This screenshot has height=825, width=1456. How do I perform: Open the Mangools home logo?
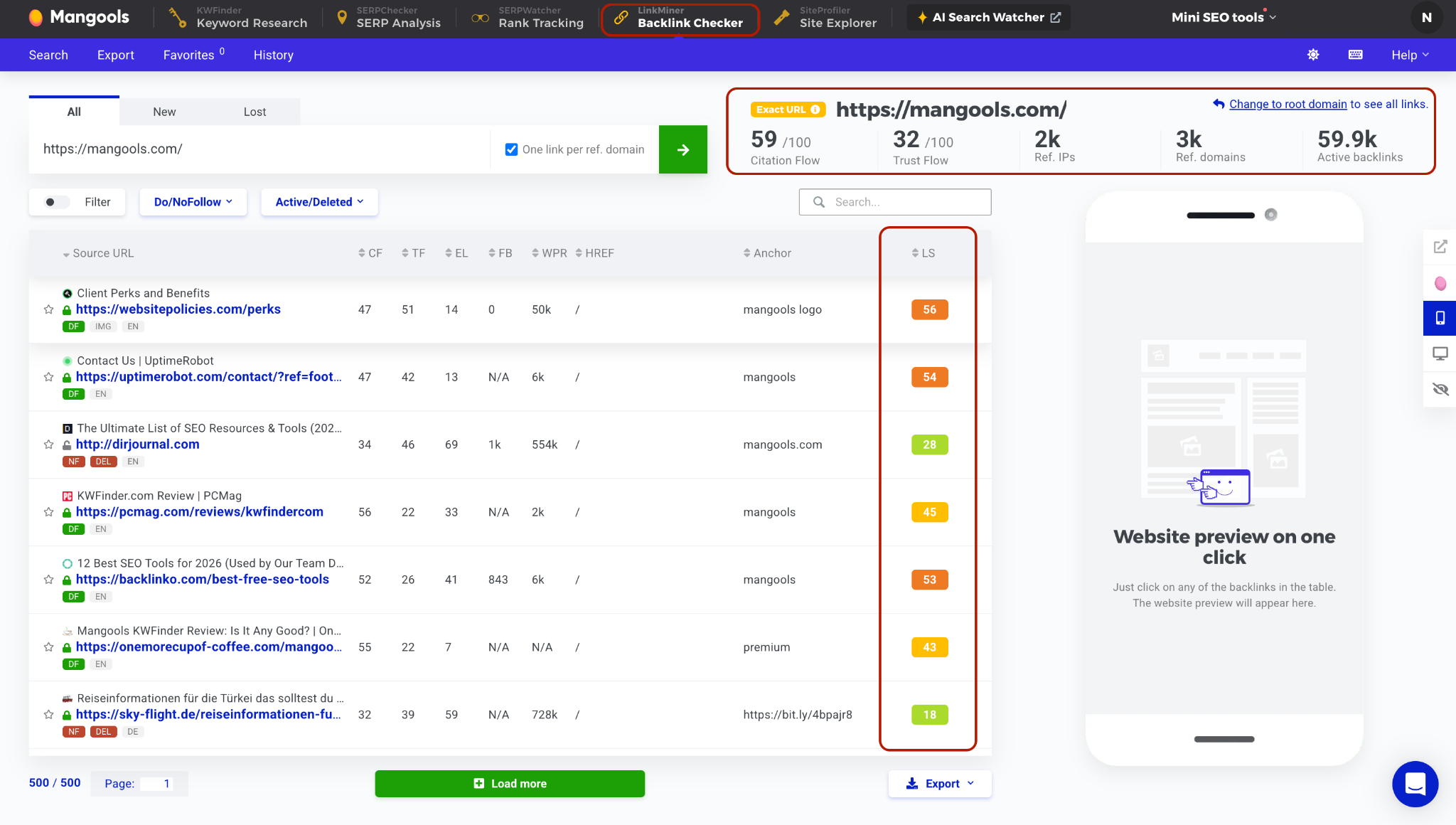(x=79, y=17)
